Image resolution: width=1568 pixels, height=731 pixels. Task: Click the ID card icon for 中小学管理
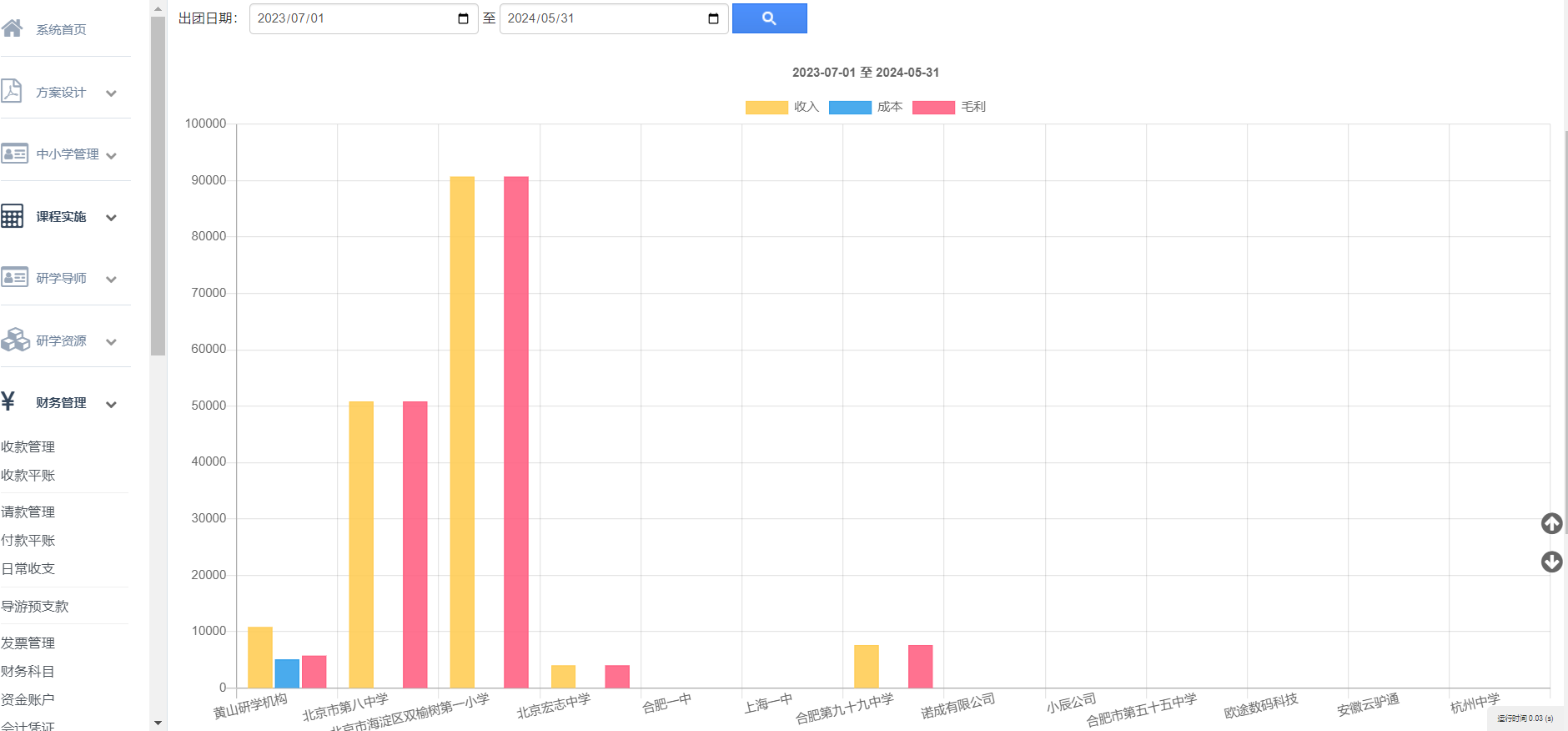pyautogui.click(x=14, y=154)
